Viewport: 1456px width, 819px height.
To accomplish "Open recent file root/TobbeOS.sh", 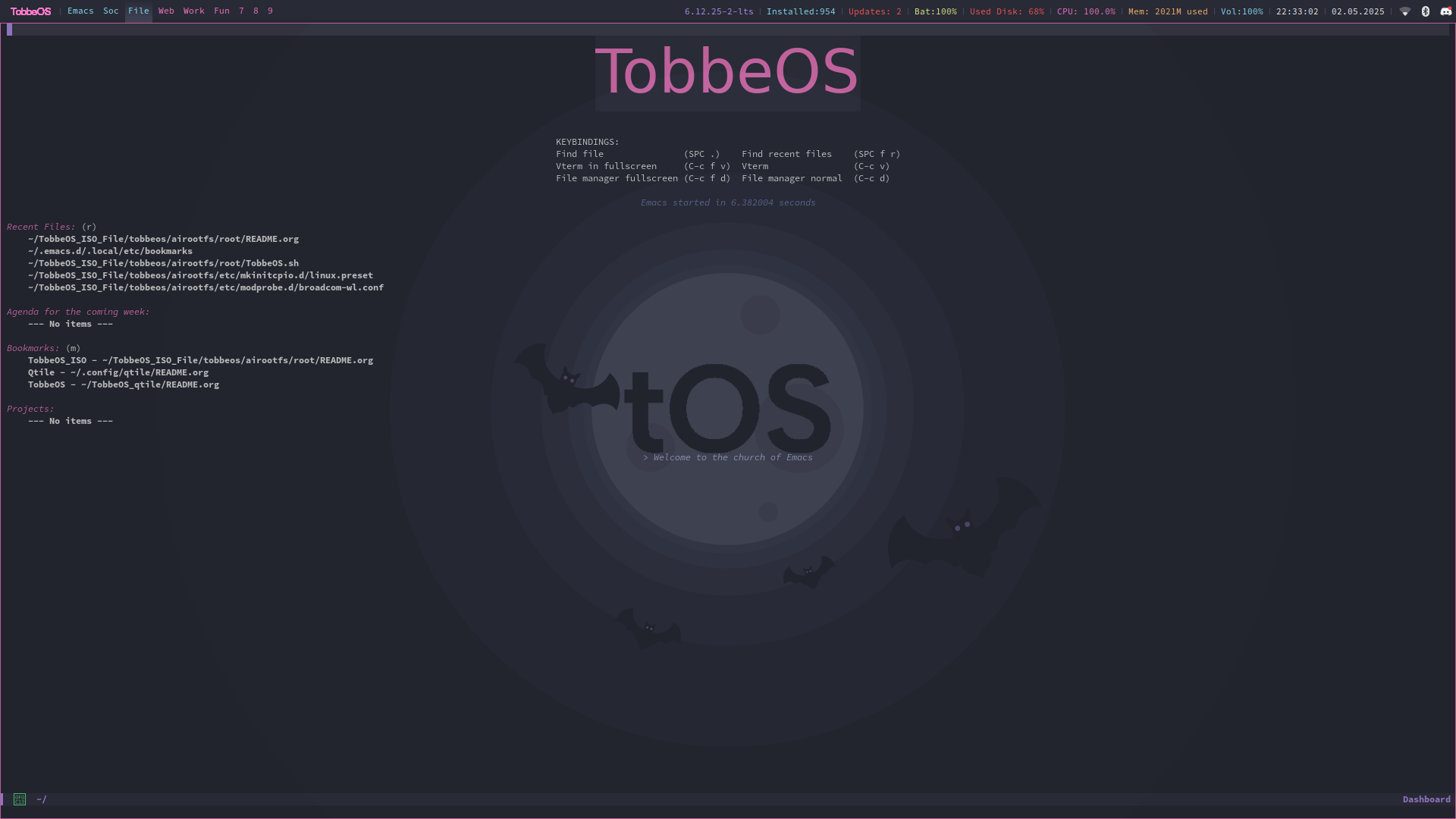I will (163, 263).
